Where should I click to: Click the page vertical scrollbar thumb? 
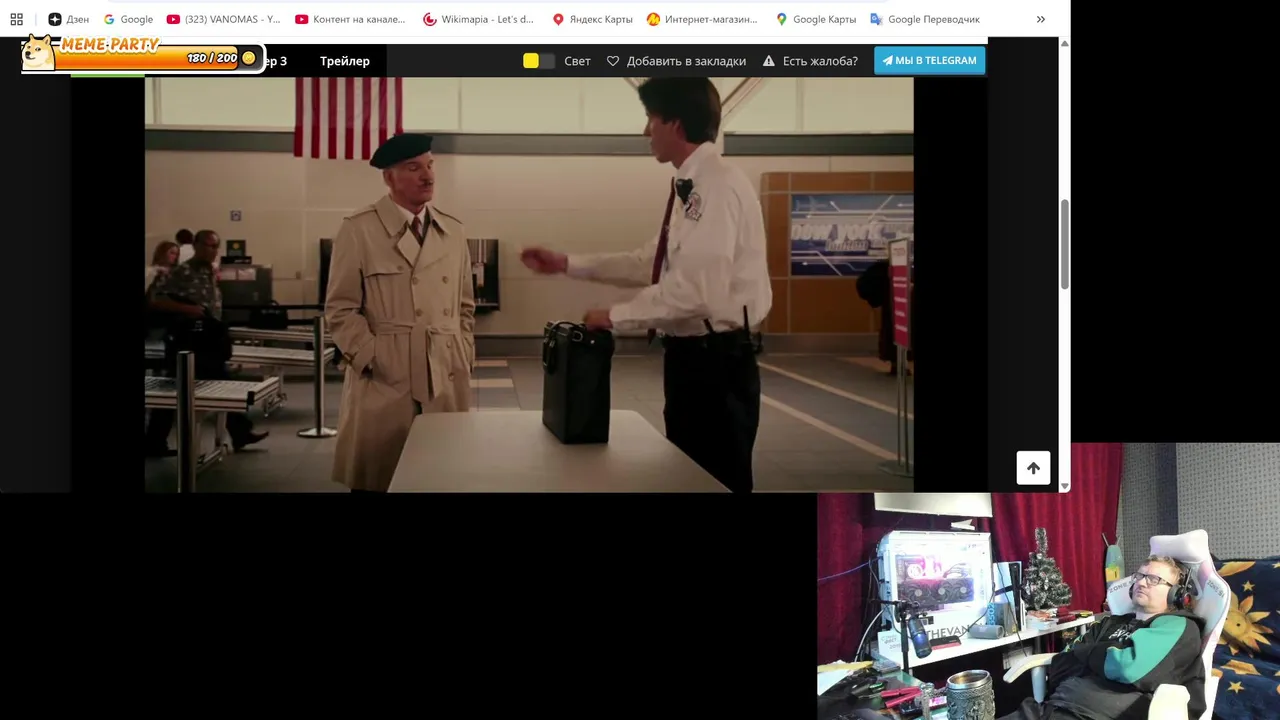(x=1064, y=245)
